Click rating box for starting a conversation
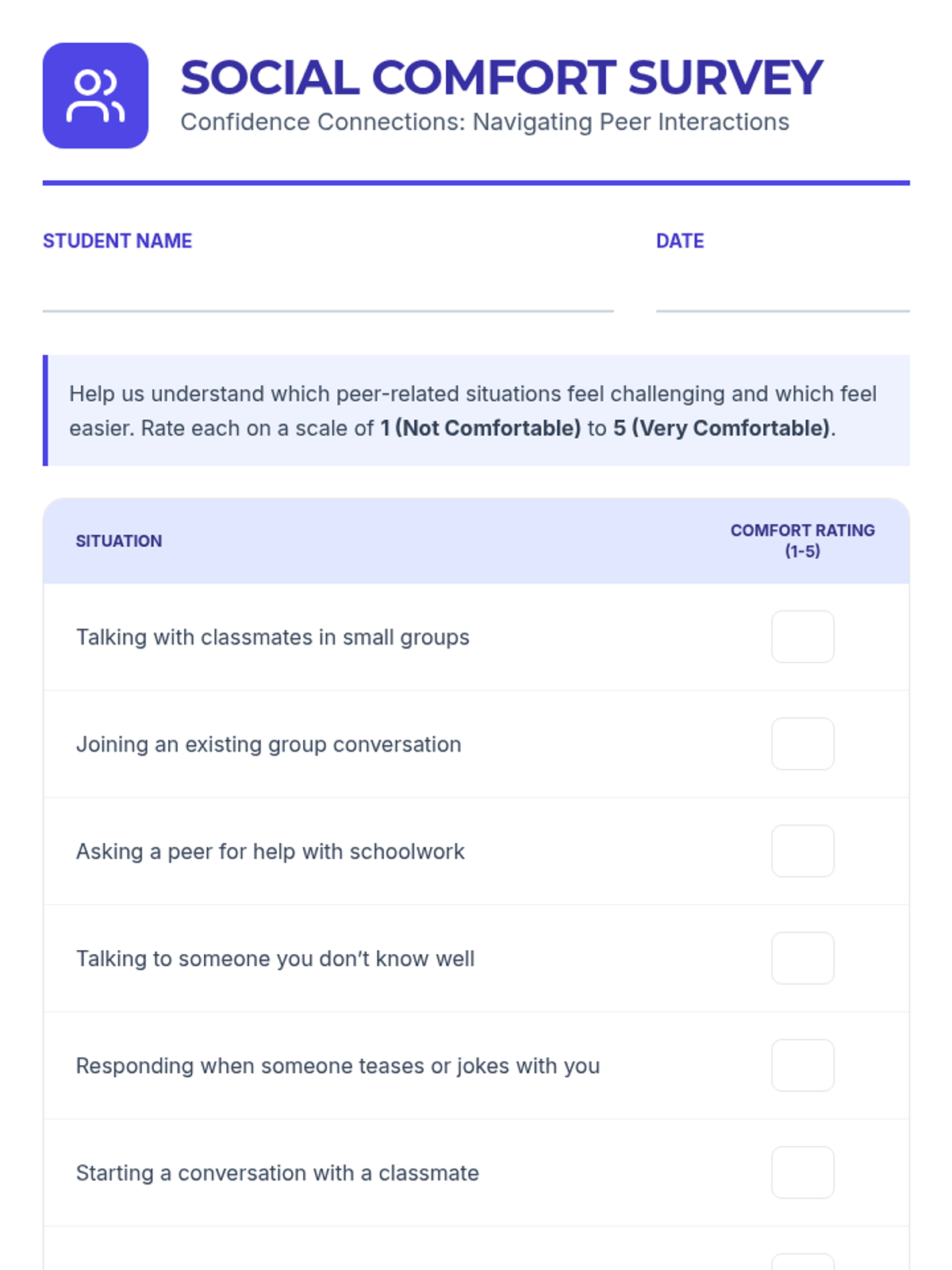This screenshot has height=1270, width=952. pos(802,1172)
